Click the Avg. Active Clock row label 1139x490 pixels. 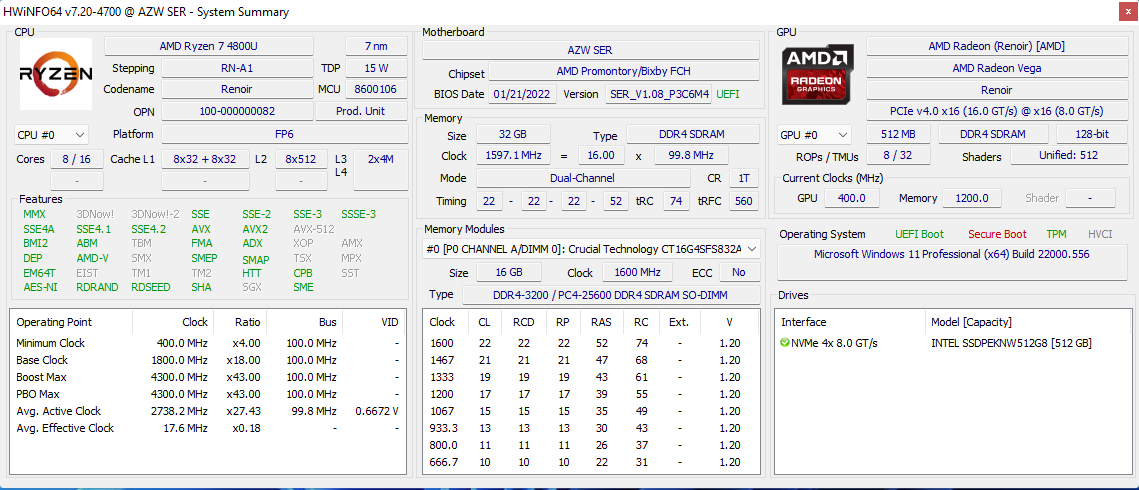click(x=59, y=411)
